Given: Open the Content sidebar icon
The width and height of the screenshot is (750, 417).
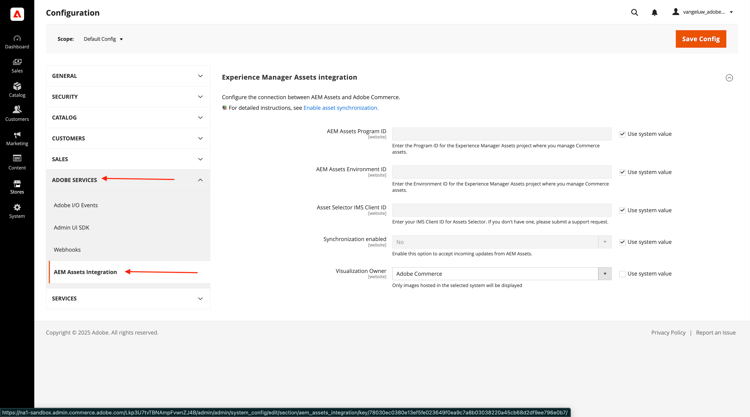Looking at the screenshot, I should coord(17,163).
